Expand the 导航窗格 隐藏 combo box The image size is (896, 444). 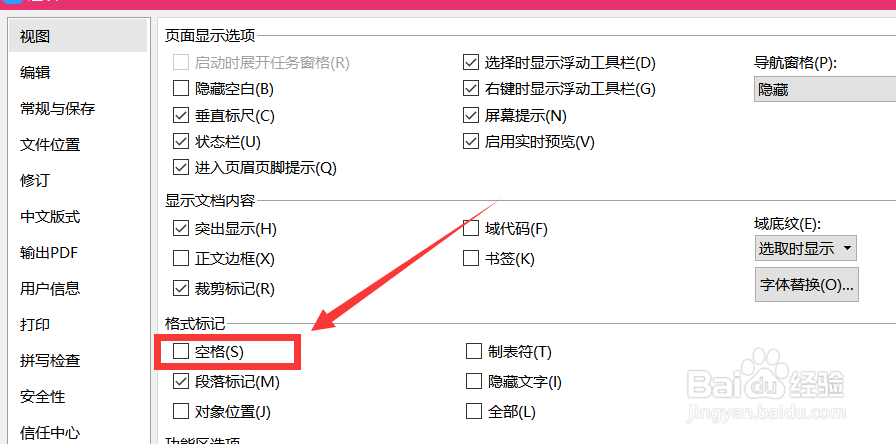(x=824, y=89)
